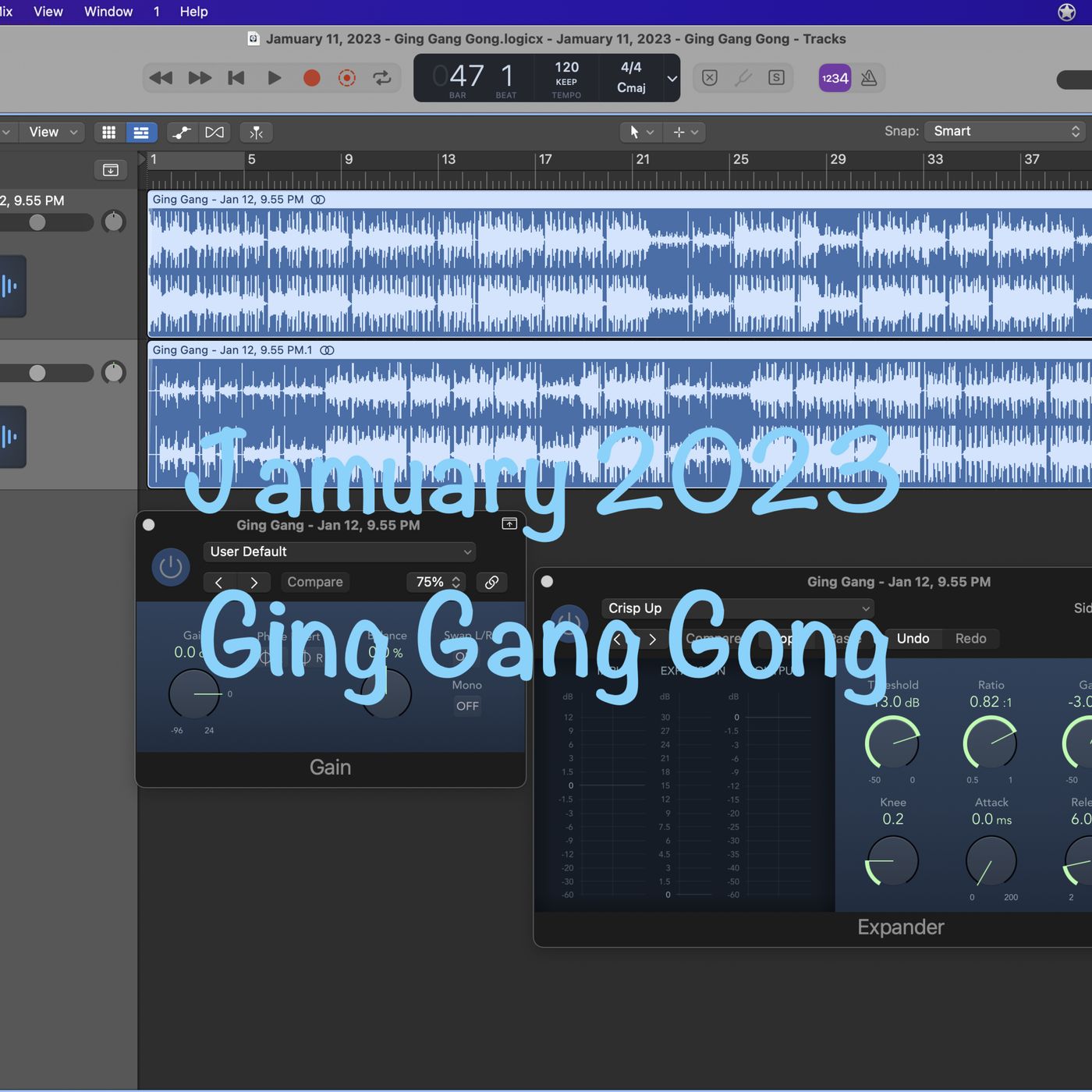Image resolution: width=1092 pixels, height=1092 pixels.
Task: Click the Record button in the transport
Action: (x=311, y=78)
